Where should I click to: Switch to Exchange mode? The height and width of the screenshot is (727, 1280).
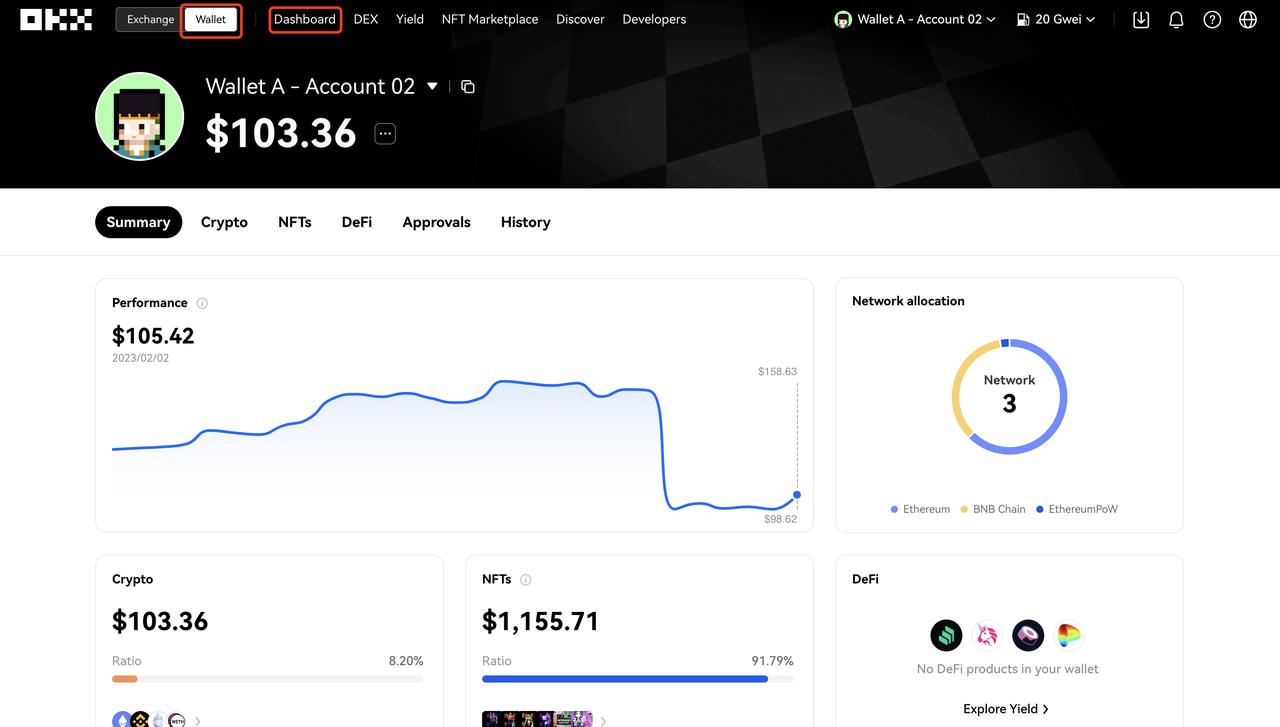150,19
